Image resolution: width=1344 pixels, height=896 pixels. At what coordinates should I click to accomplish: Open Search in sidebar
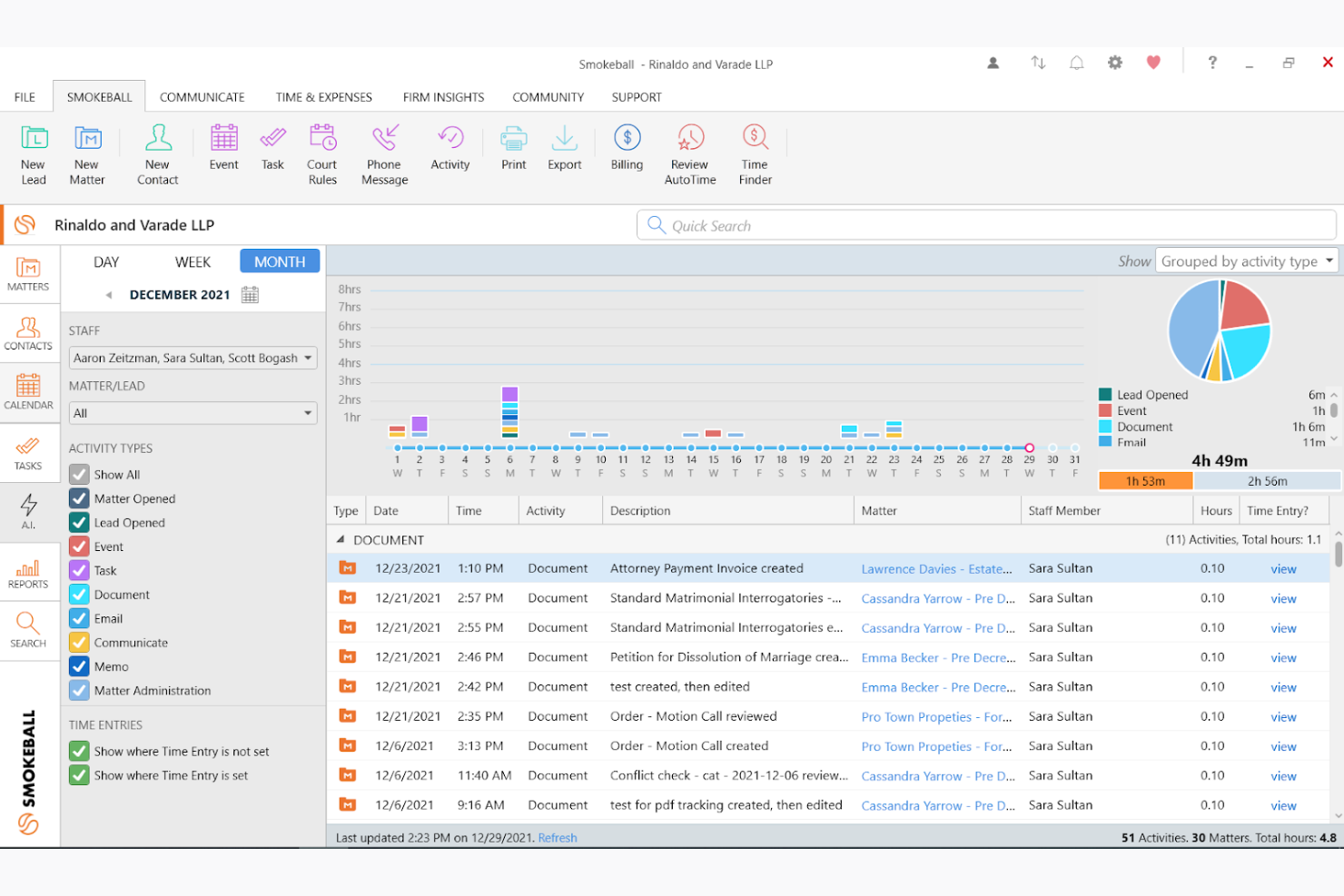(28, 630)
